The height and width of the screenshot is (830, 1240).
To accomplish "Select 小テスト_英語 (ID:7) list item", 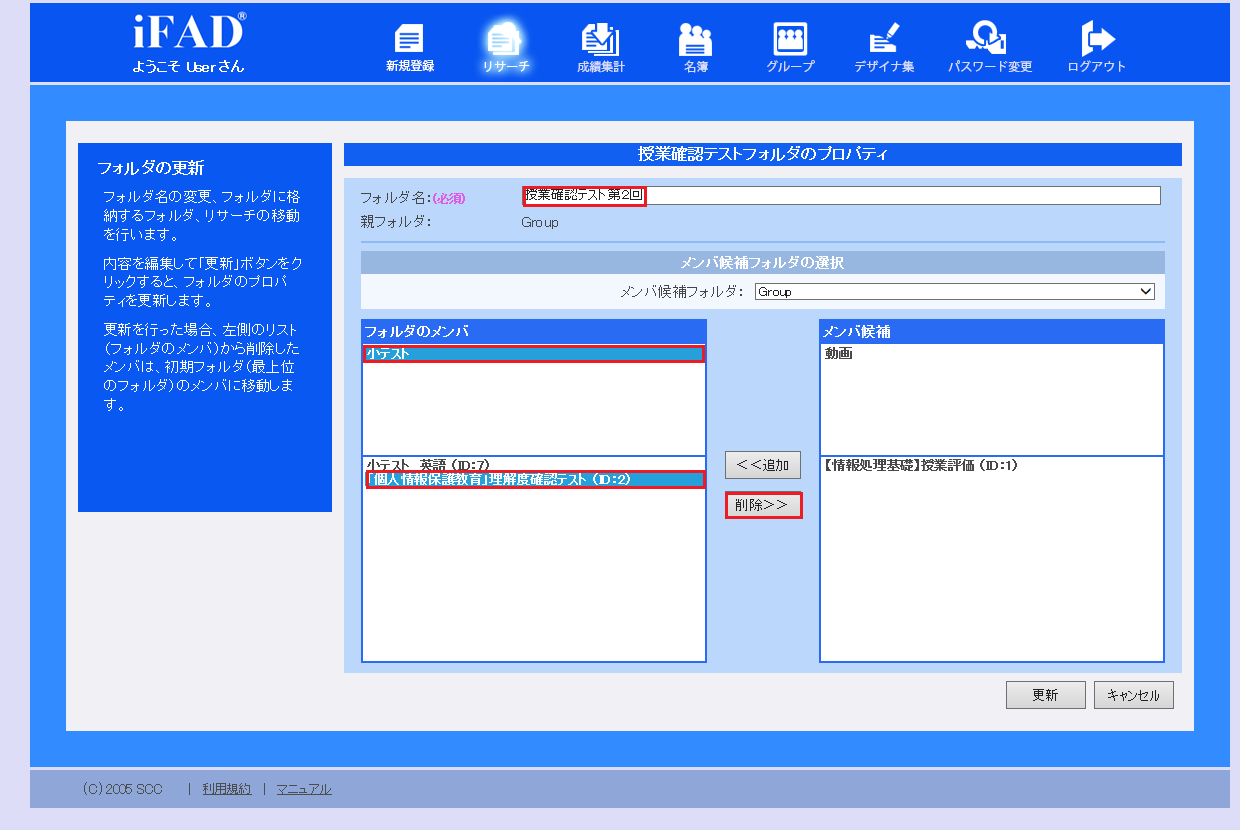I will pos(534,466).
